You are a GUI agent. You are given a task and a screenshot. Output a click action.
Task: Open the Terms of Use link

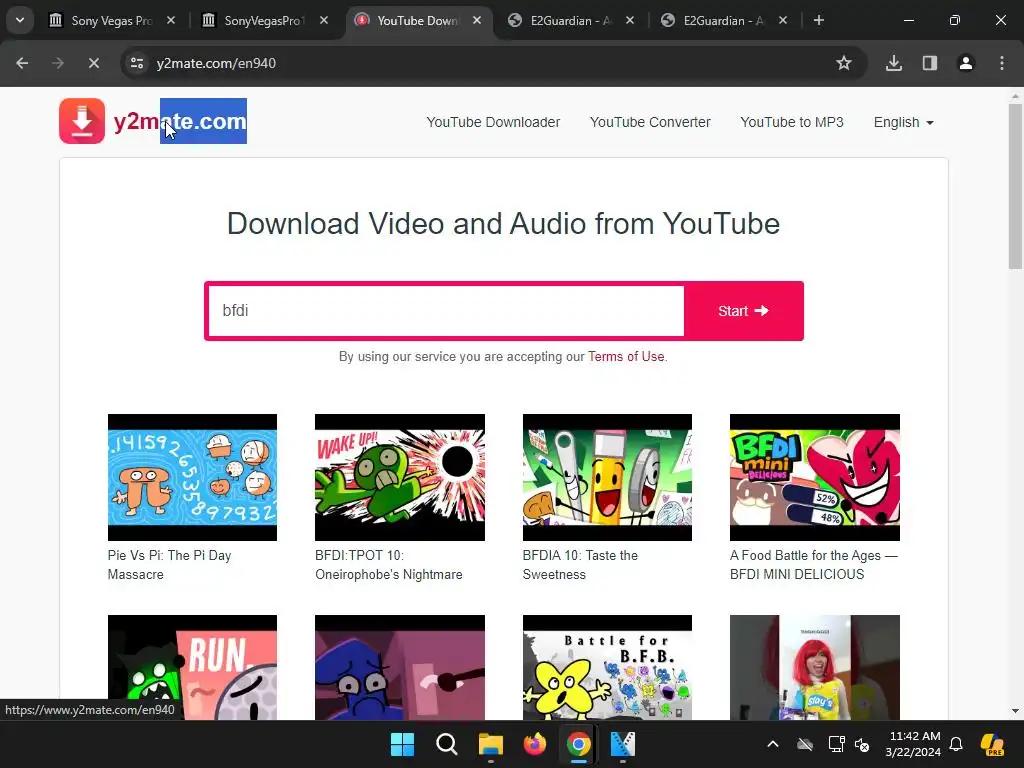pos(626,357)
